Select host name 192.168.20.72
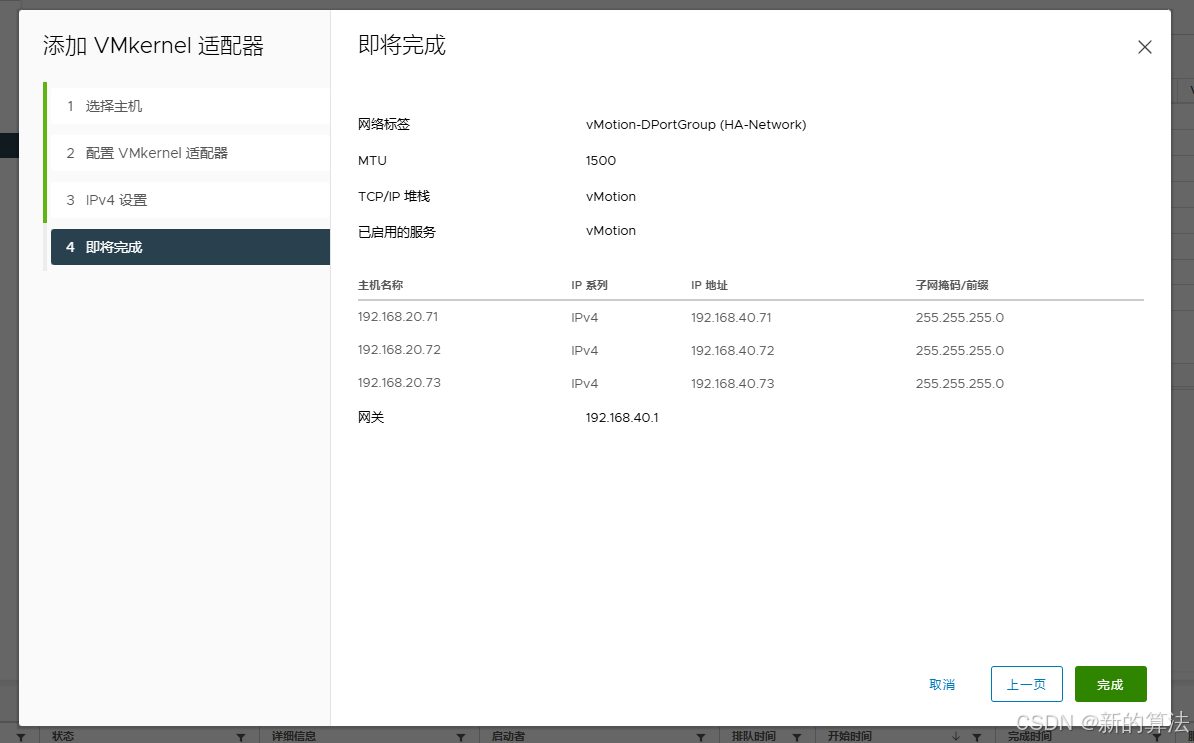The height and width of the screenshot is (743, 1194). tap(399, 349)
